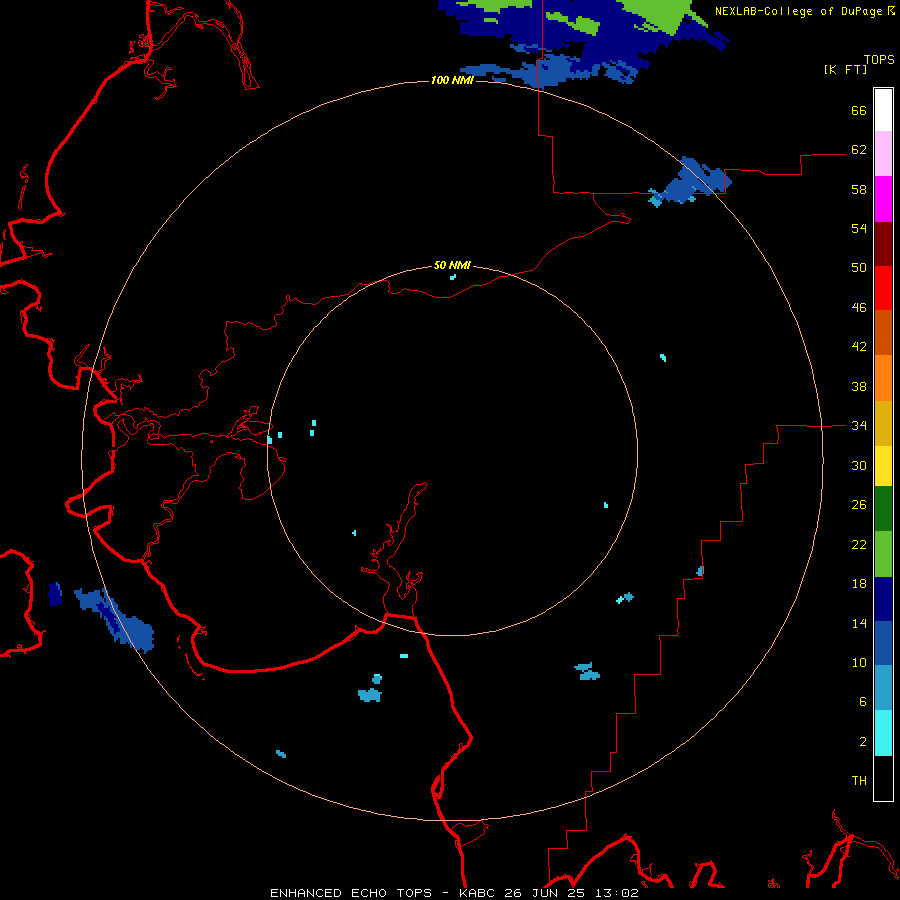Click the legend value "38"
The height and width of the screenshot is (900, 900).
pyautogui.click(x=859, y=386)
